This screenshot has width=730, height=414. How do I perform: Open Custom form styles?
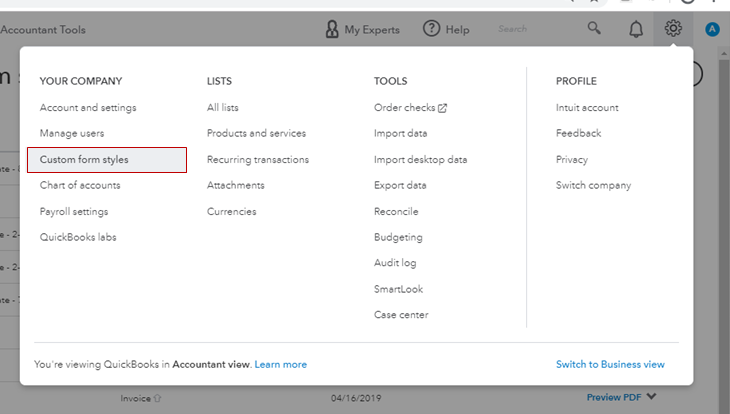pyautogui.click(x=107, y=160)
